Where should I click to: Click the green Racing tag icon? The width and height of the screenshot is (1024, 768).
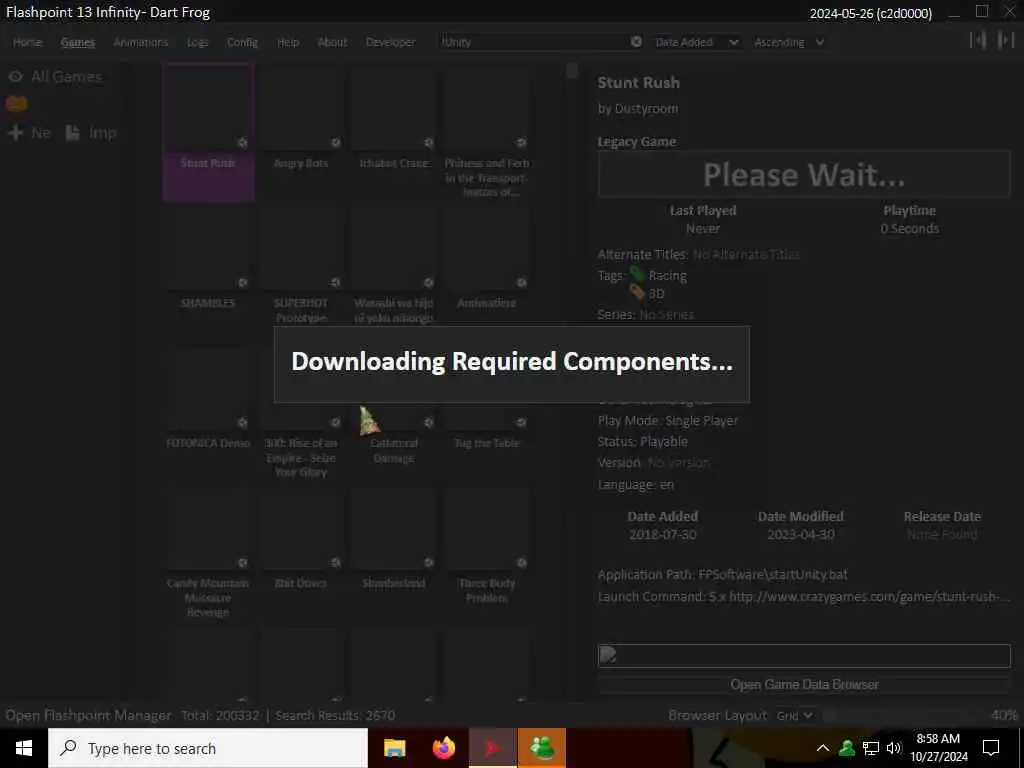(x=637, y=274)
